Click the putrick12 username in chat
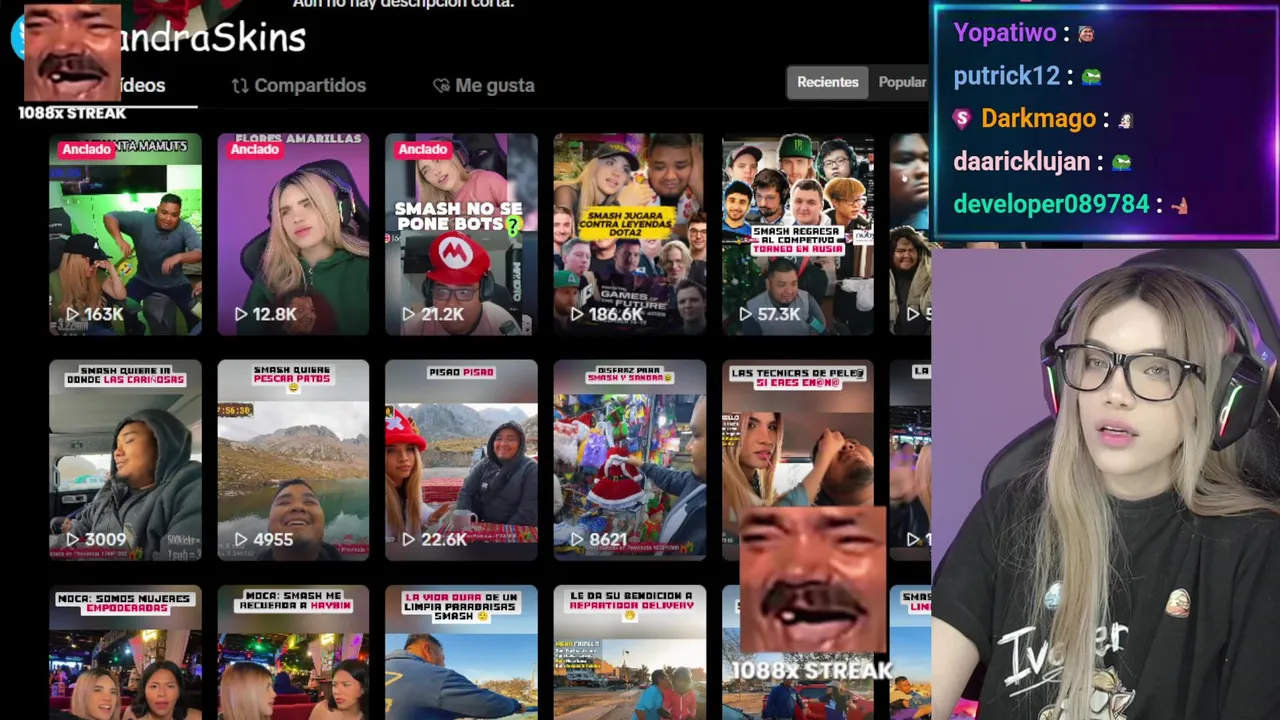This screenshot has width=1280, height=720. (x=1006, y=76)
